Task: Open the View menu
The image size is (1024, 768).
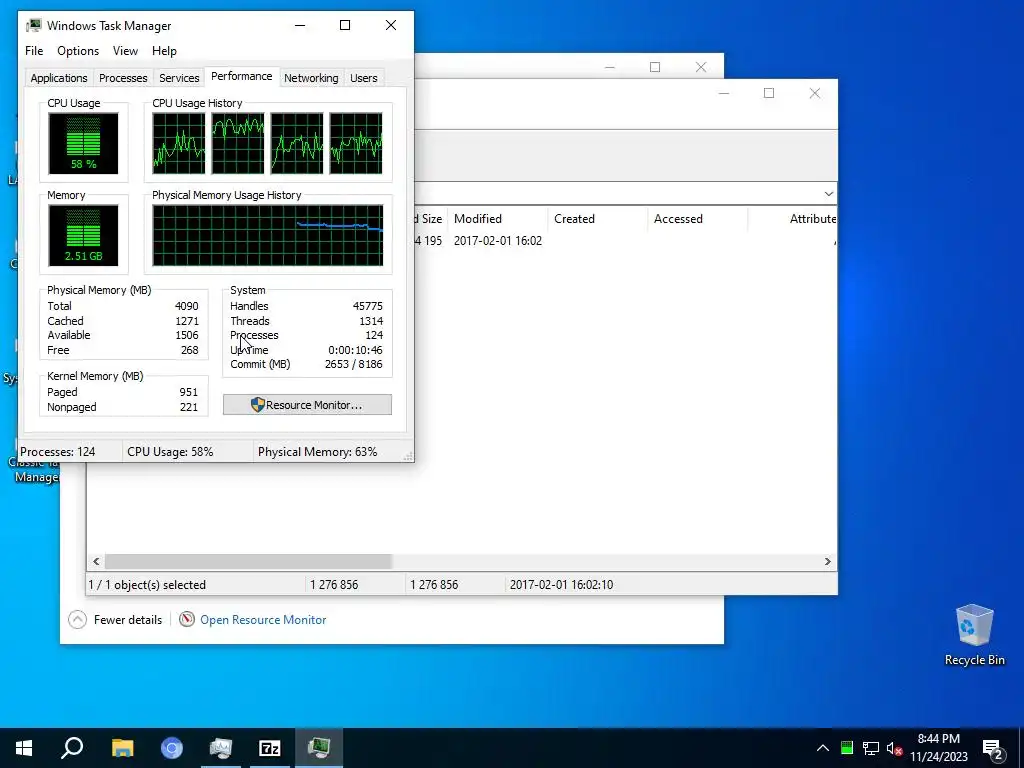Action: pyautogui.click(x=125, y=51)
